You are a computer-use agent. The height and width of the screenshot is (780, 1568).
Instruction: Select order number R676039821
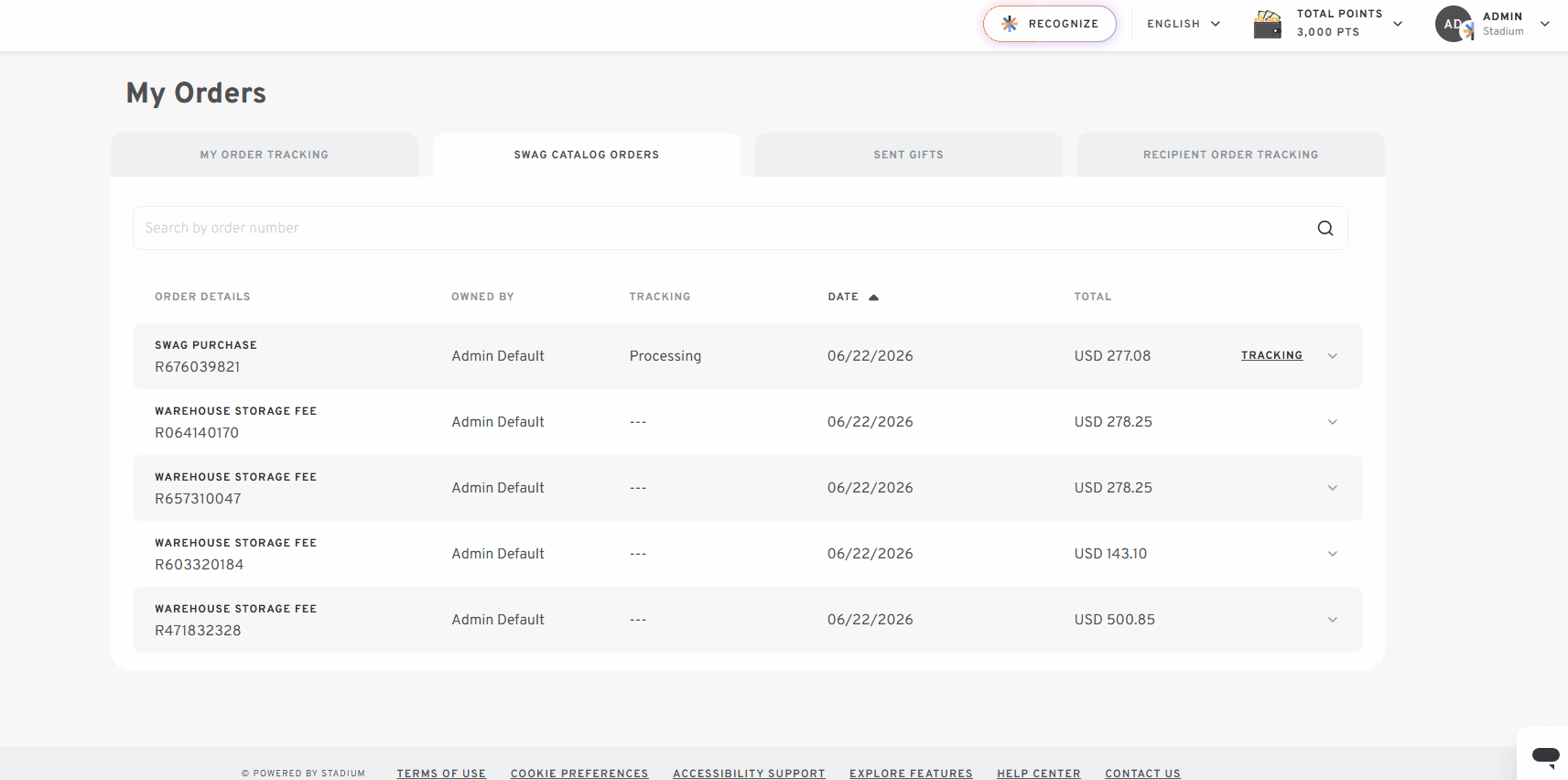click(x=198, y=367)
